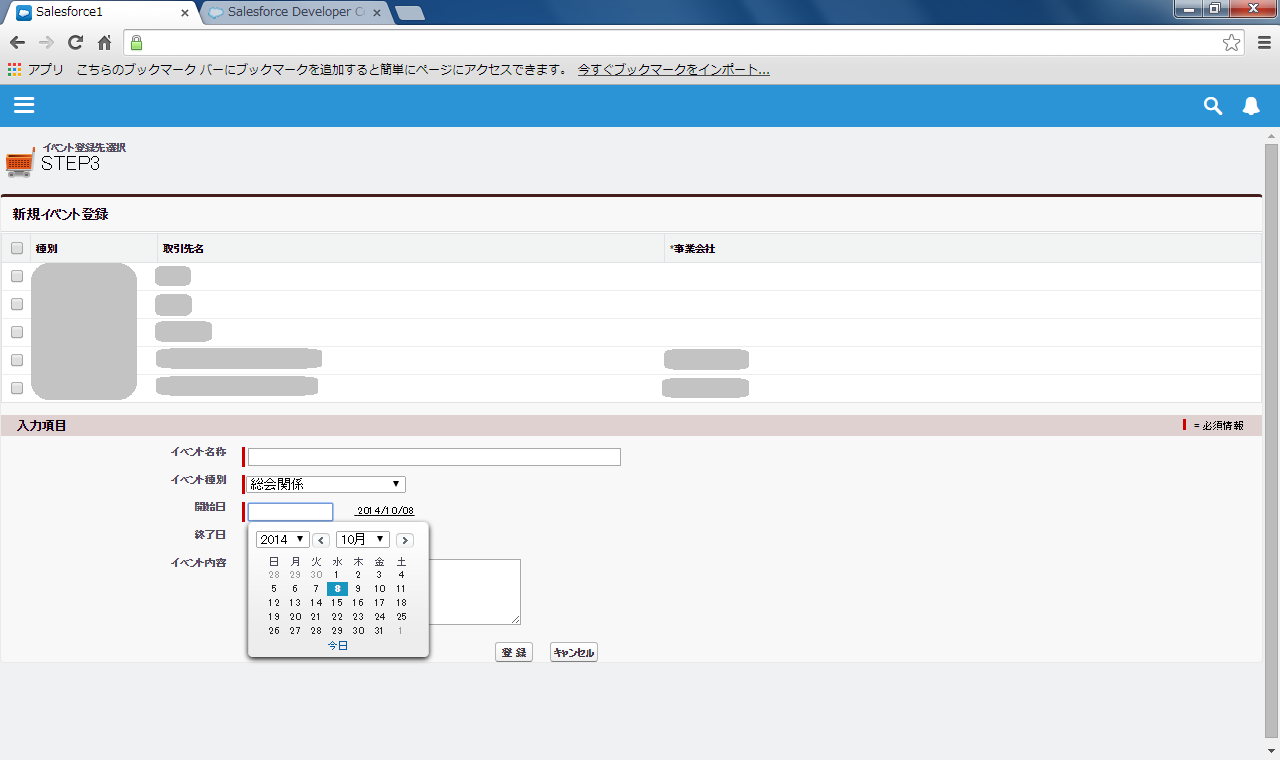Image resolution: width=1280 pixels, height=760 pixels.
Task: Choose date 5 in the calendar
Action: tap(274, 589)
